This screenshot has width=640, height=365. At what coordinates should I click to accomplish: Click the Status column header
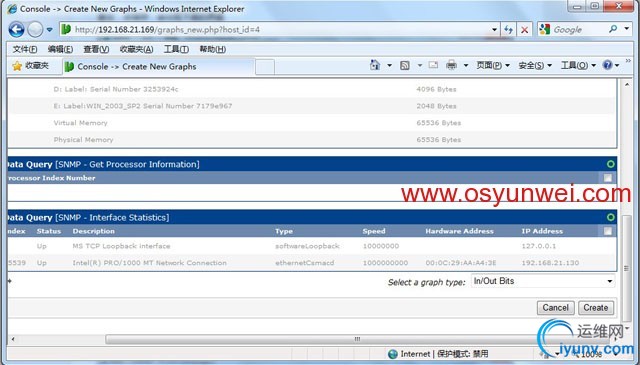[49, 231]
